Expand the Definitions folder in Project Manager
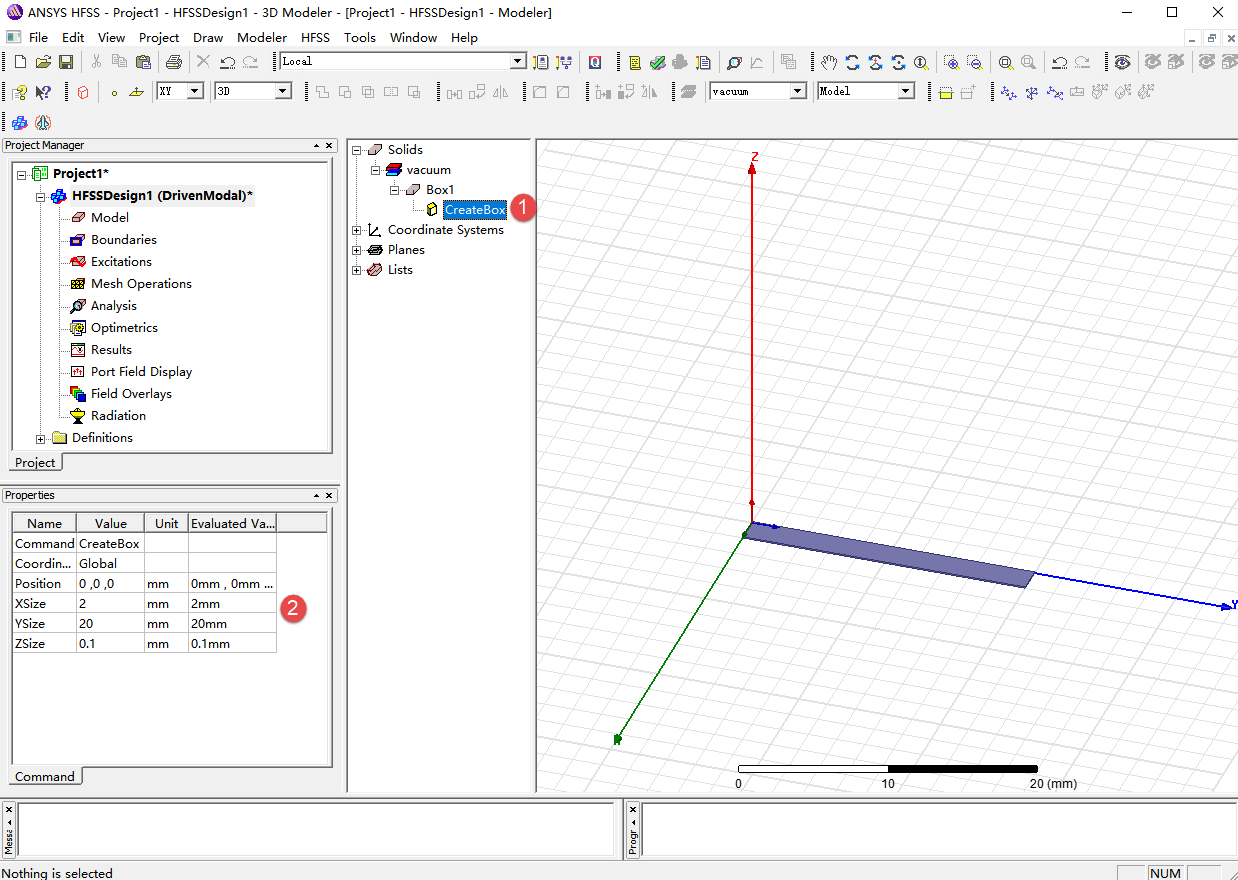This screenshot has width=1238, height=880. (41, 438)
